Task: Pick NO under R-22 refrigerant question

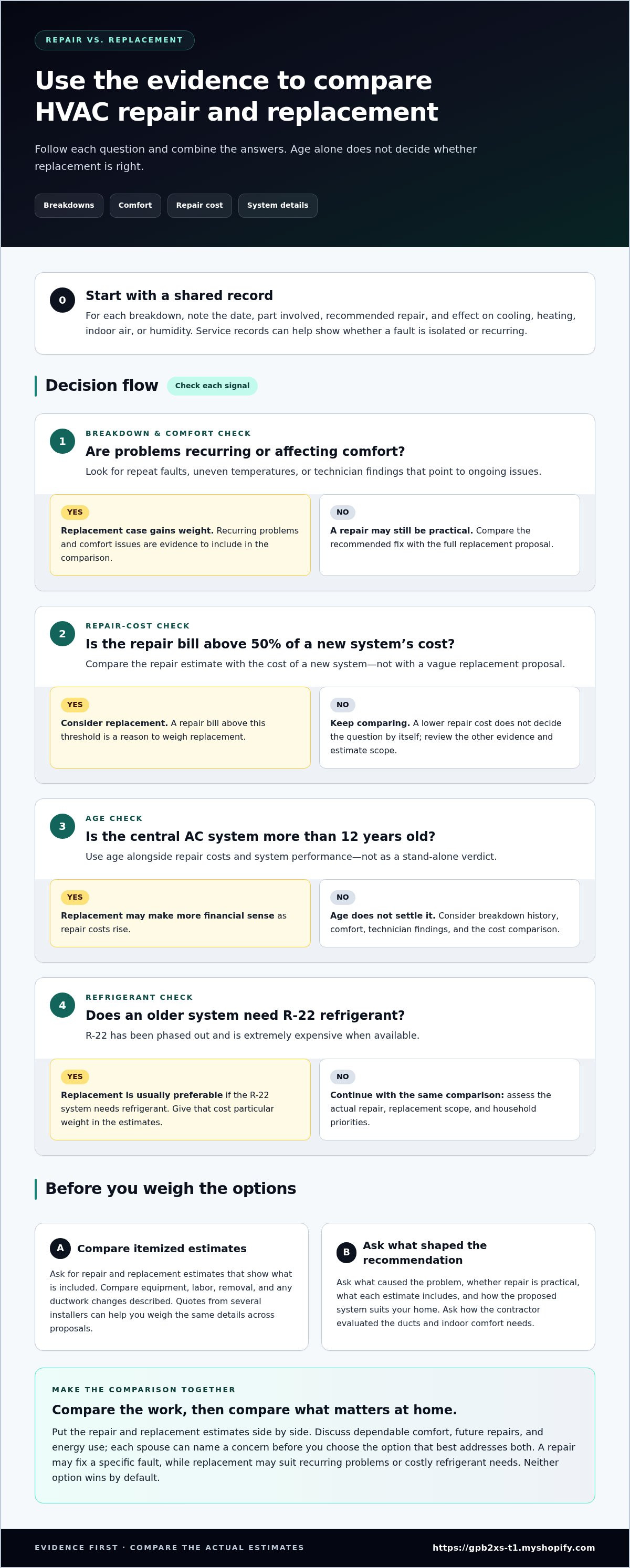Action: coord(343,1076)
